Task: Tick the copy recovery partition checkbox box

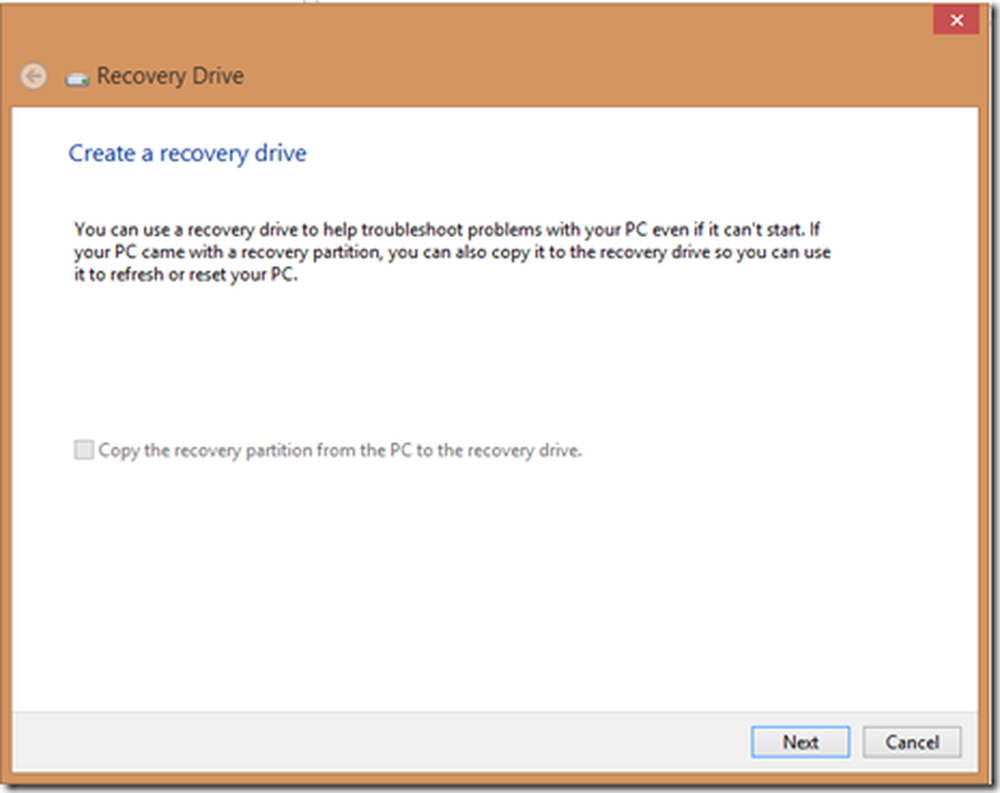Action: pos(84,451)
